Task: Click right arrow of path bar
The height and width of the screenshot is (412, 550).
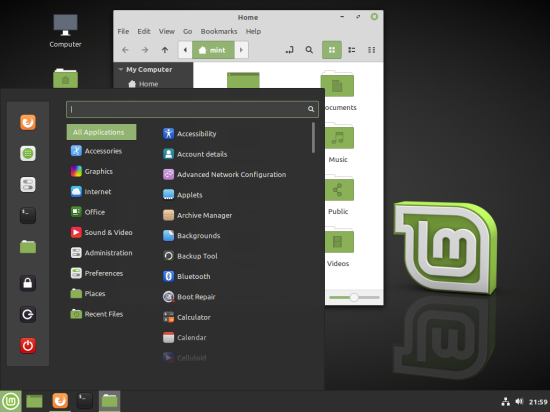Action: tap(241, 50)
